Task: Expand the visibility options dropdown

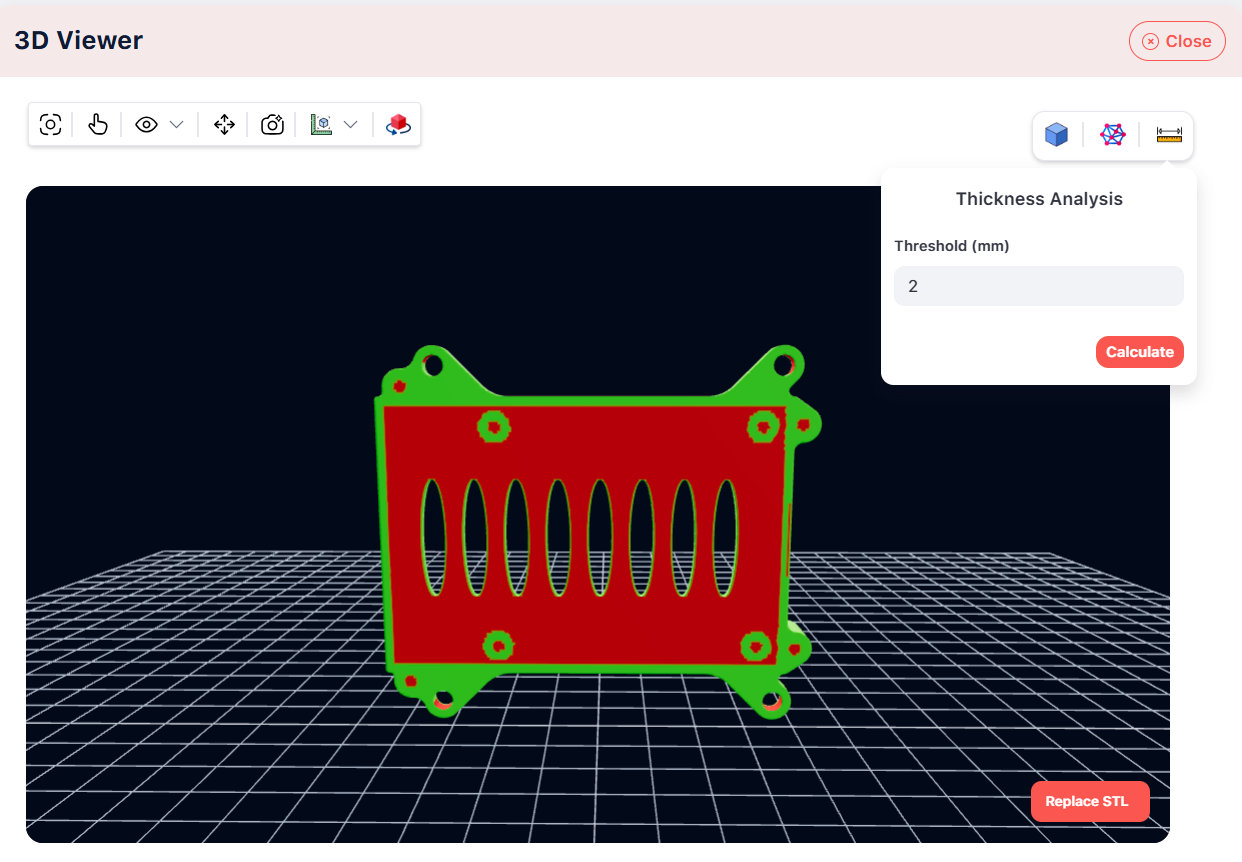Action: pyautogui.click(x=177, y=124)
